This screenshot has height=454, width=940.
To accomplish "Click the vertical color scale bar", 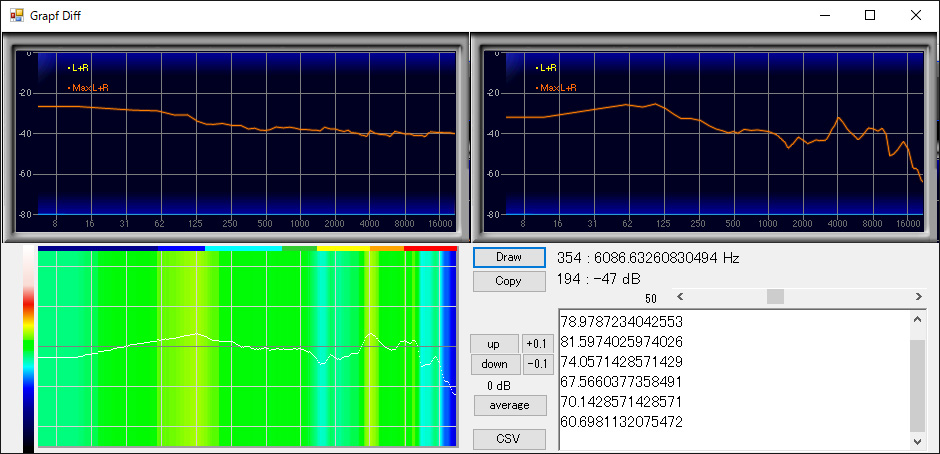I will click(x=27, y=350).
